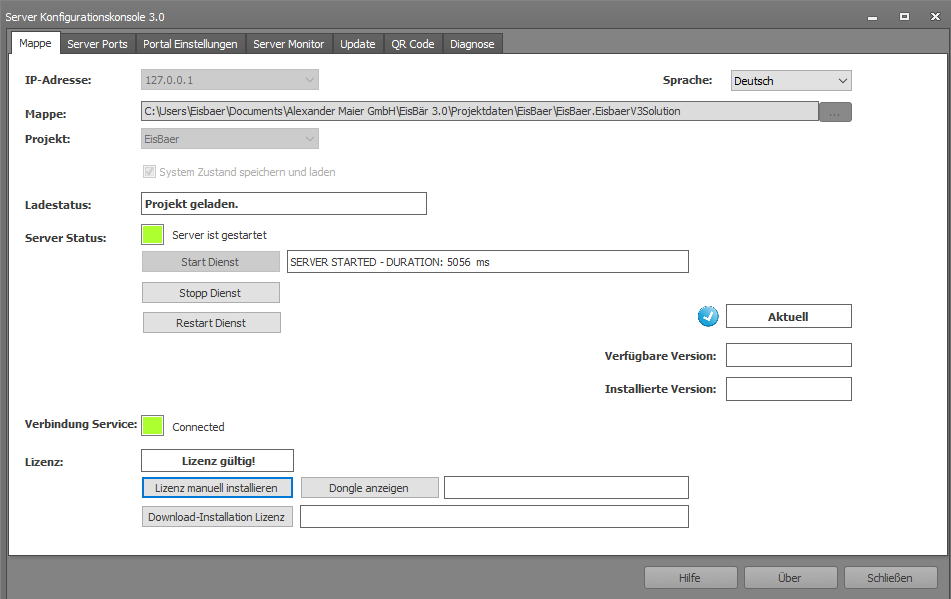The height and width of the screenshot is (599, 951).
Task: Select the Diagnose tab
Action: pos(472,44)
